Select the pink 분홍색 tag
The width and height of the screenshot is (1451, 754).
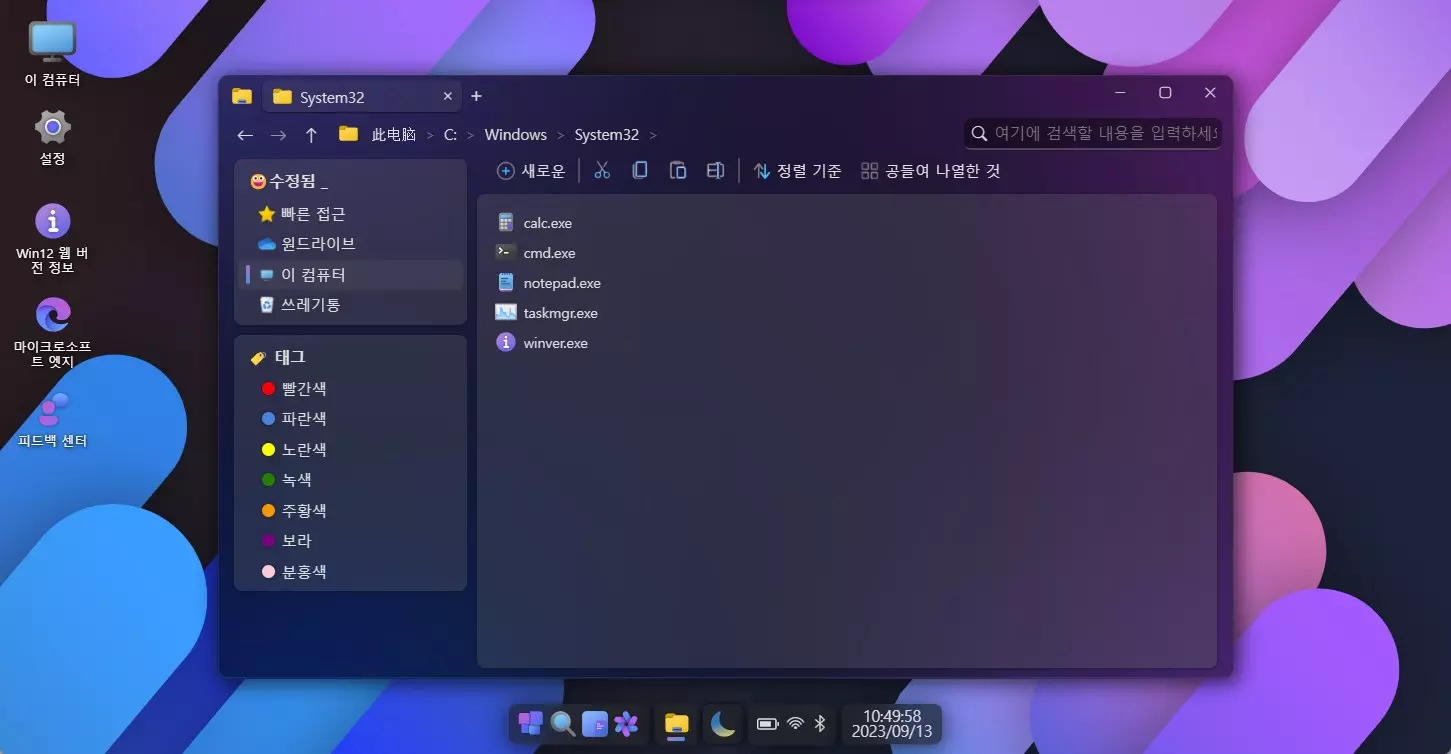[x=350, y=571]
